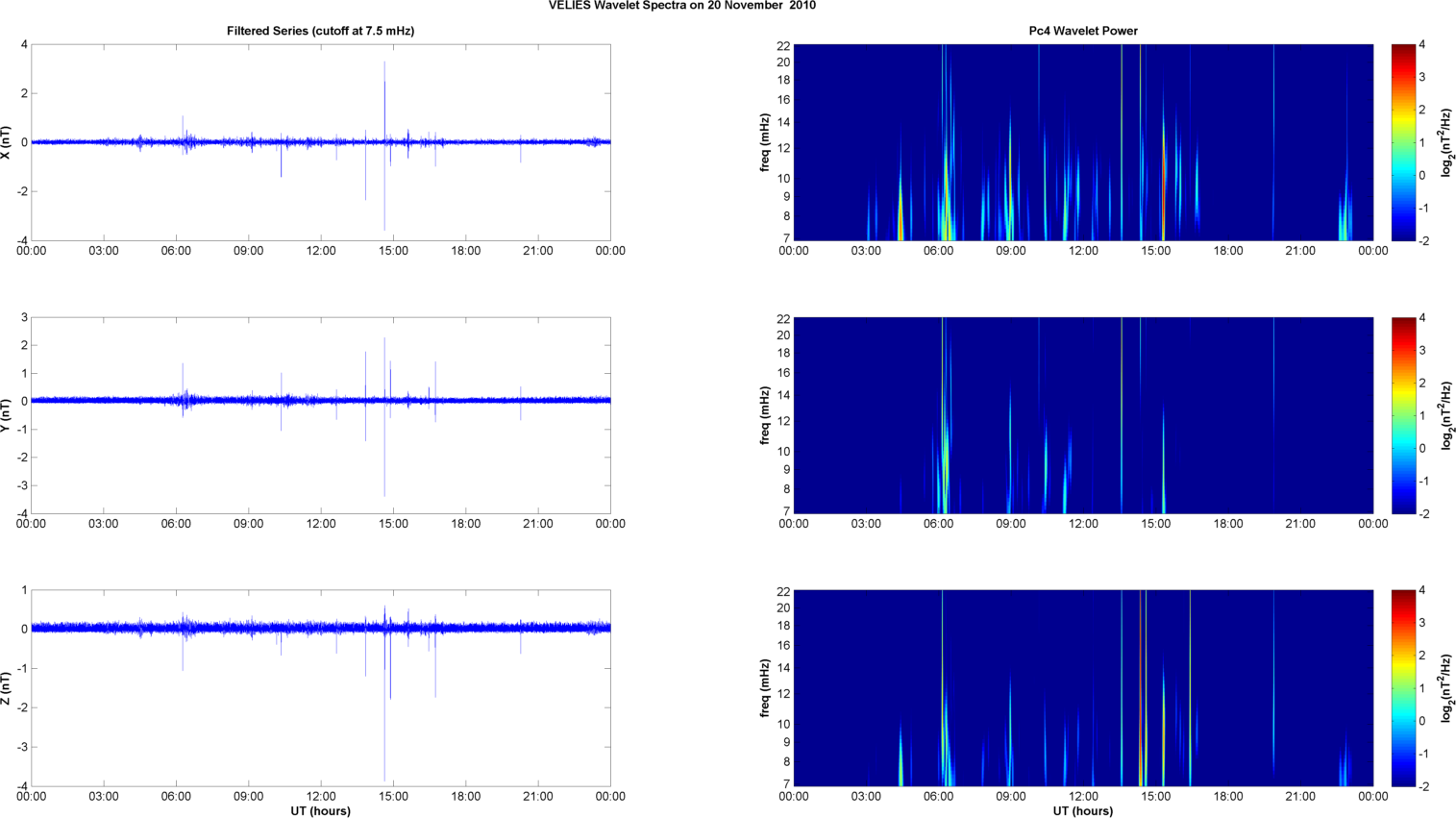The width and height of the screenshot is (1456, 818).
Task: Click 'UT (hours)' label below the Z series
Action: click(x=320, y=810)
